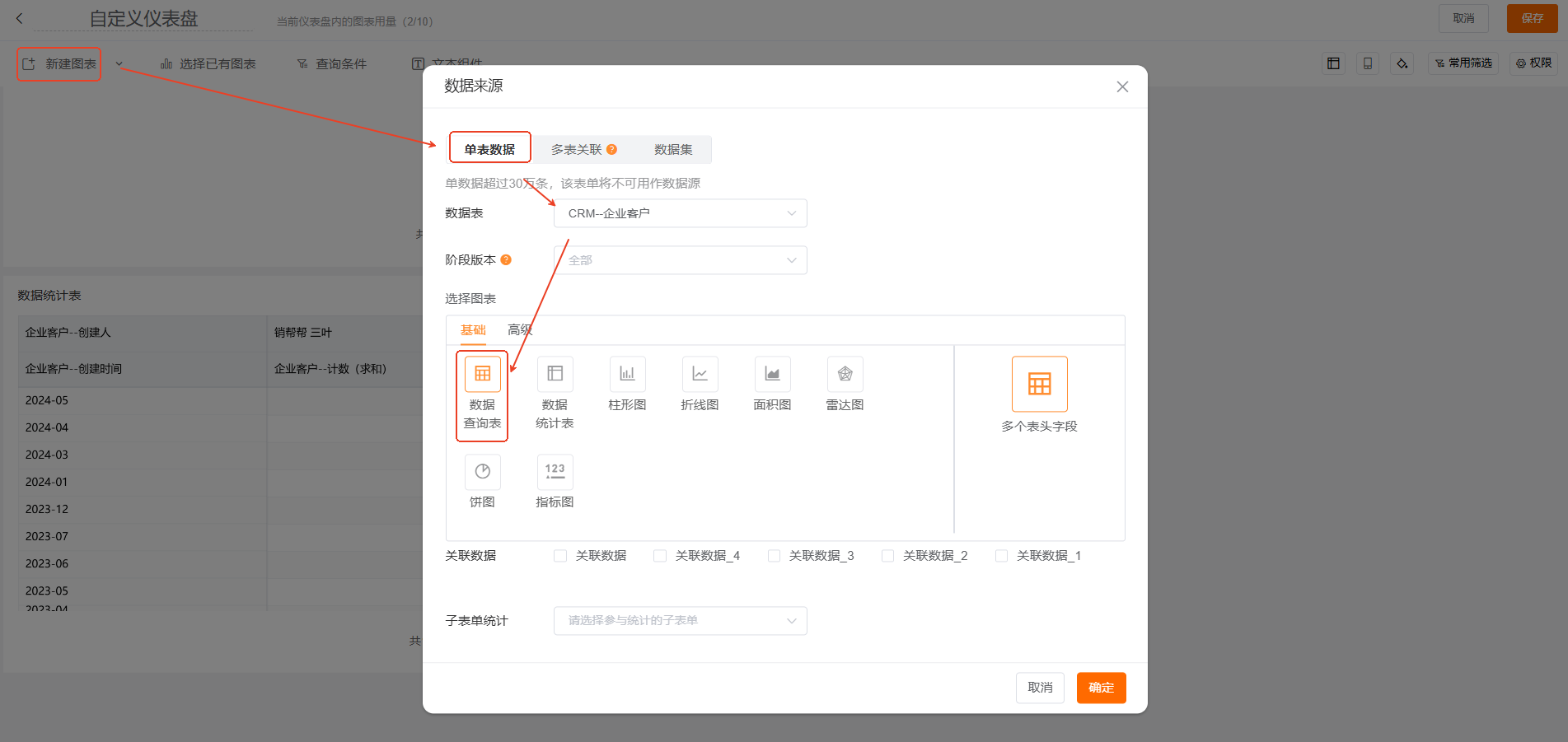Image resolution: width=1568 pixels, height=742 pixels.
Task: Open the 子表单统计 dropdown
Action: click(x=680, y=621)
